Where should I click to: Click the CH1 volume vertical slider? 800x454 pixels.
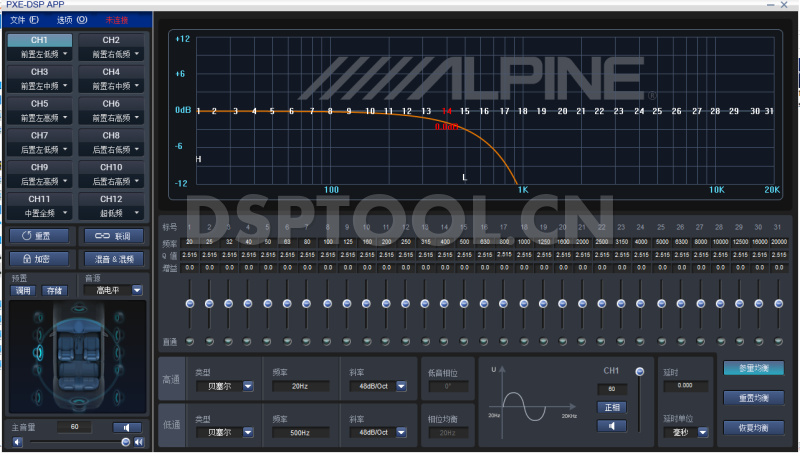(x=639, y=400)
